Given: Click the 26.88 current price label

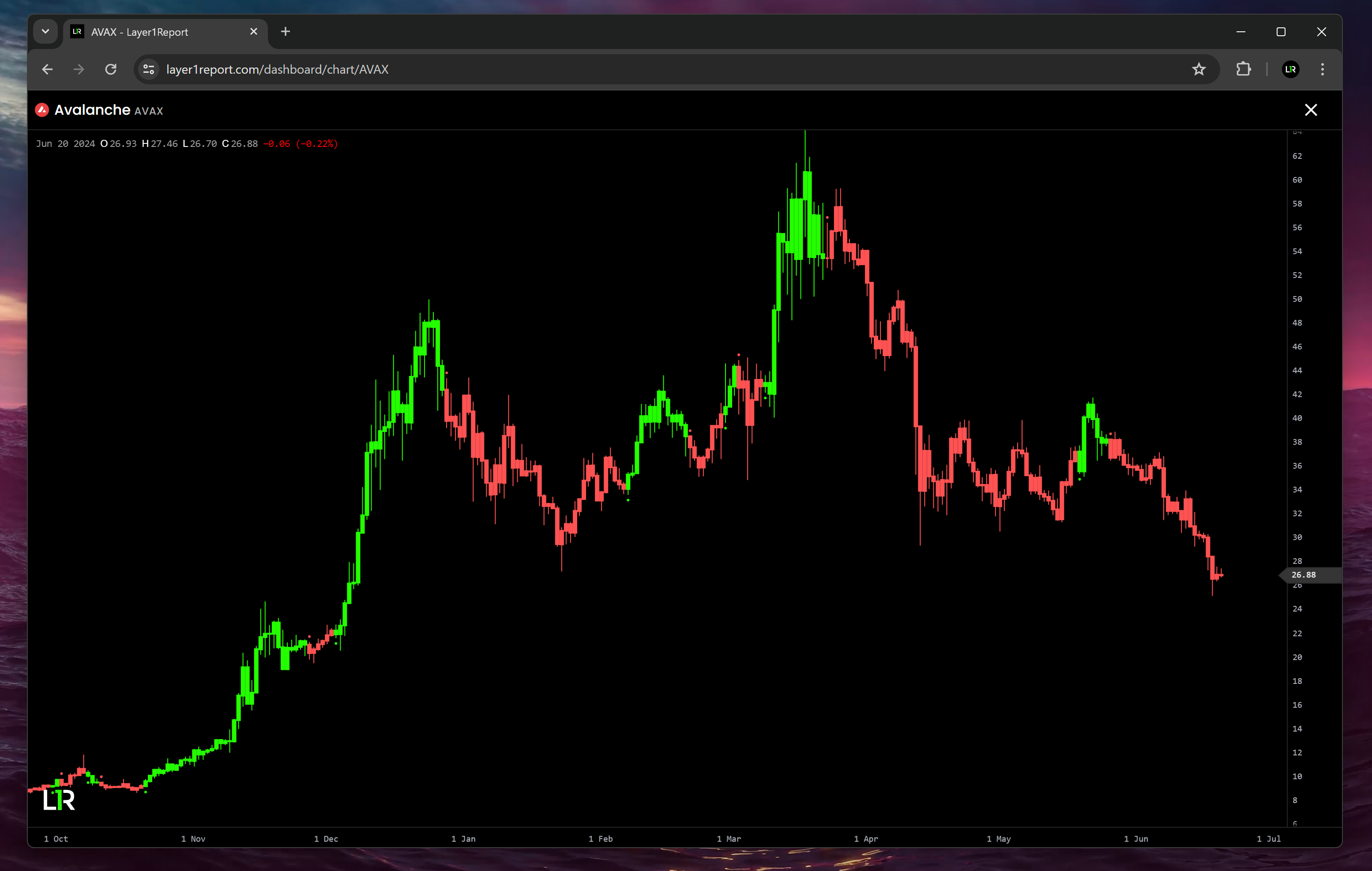Looking at the screenshot, I should [x=1304, y=575].
